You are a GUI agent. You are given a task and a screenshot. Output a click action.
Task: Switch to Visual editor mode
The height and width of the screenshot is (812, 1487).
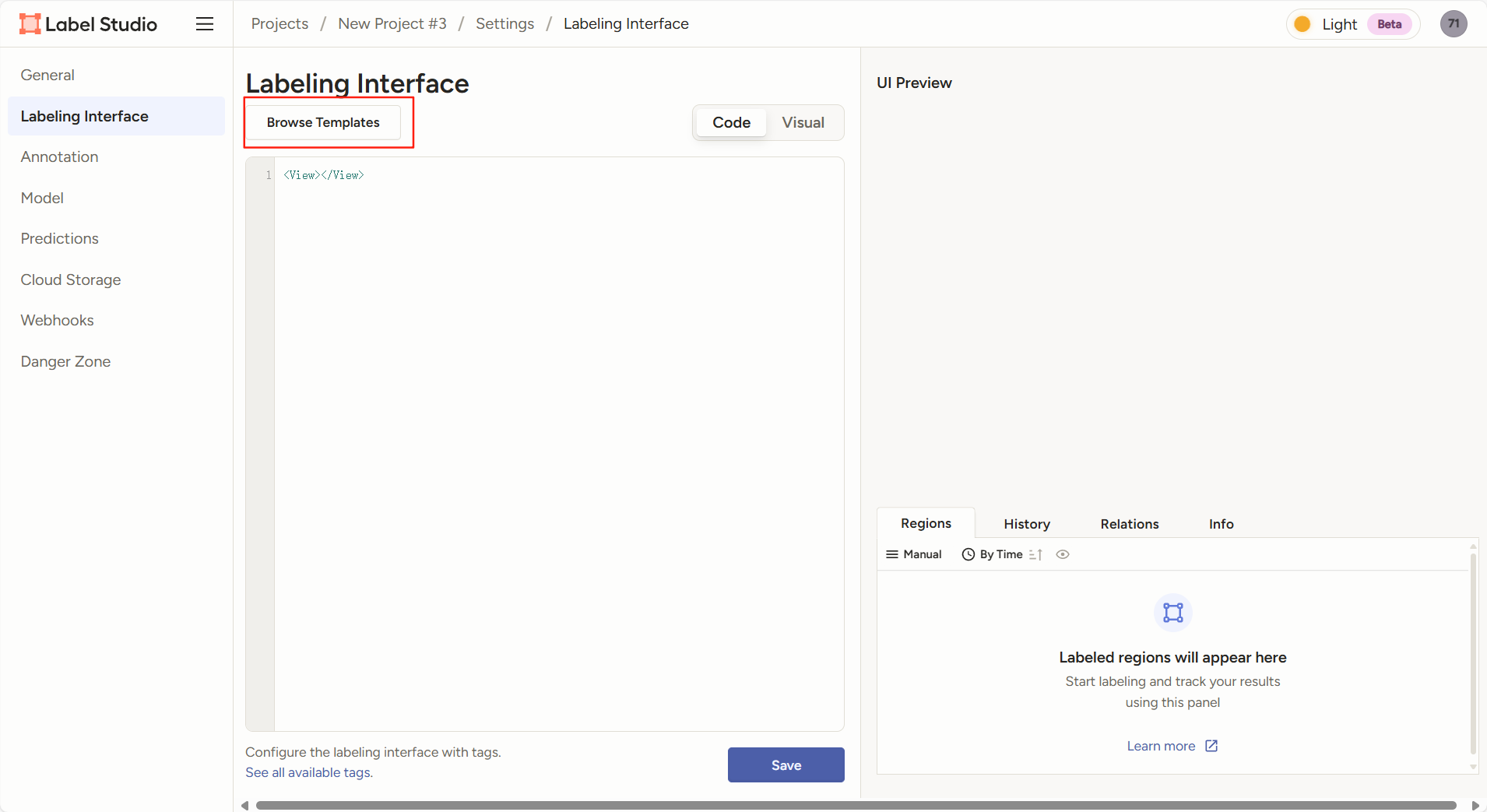click(803, 122)
